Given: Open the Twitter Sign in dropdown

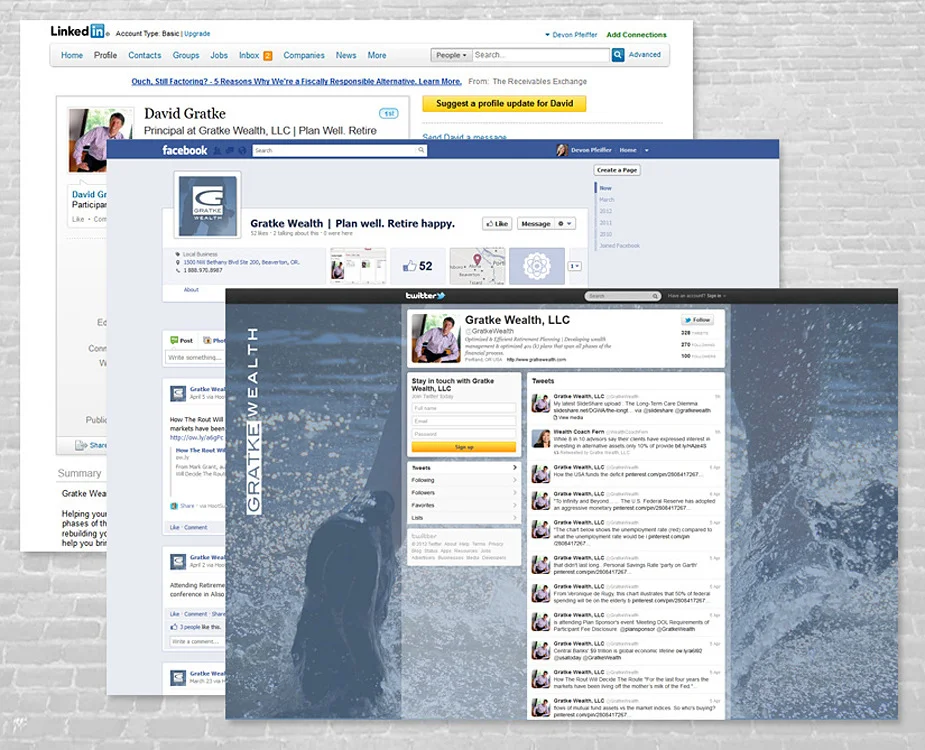Looking at the screenshot, I should coord(717,296).
